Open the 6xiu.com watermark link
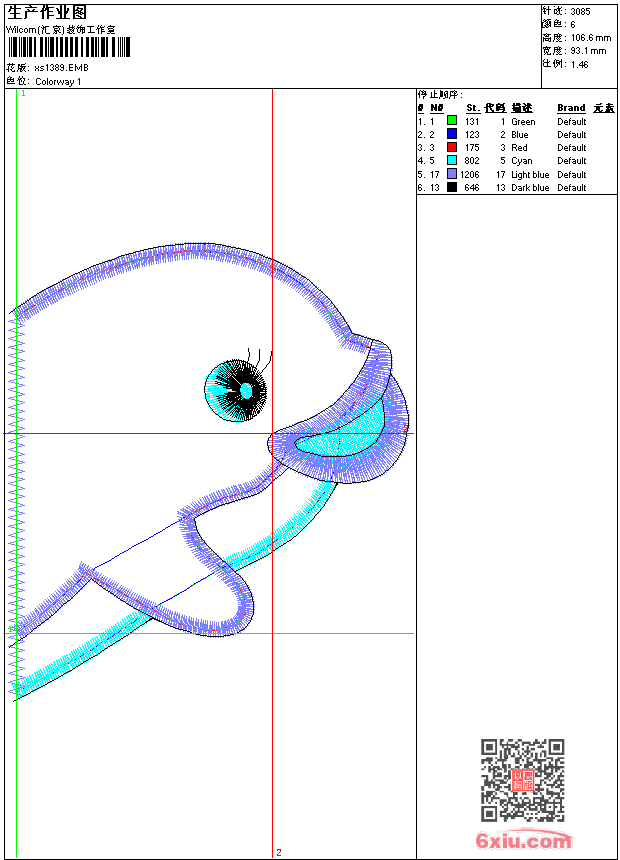Screen dimensions: 620x860 point(523,841)
